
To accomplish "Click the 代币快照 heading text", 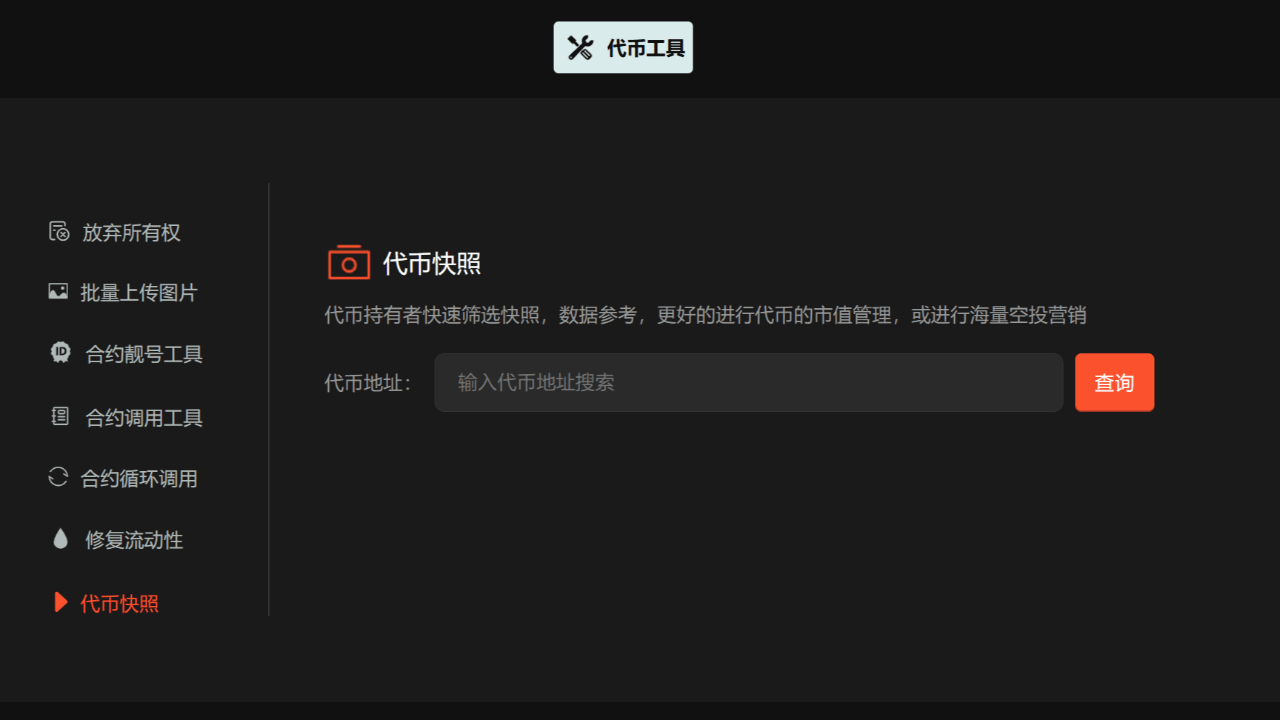I will point(432,264).
